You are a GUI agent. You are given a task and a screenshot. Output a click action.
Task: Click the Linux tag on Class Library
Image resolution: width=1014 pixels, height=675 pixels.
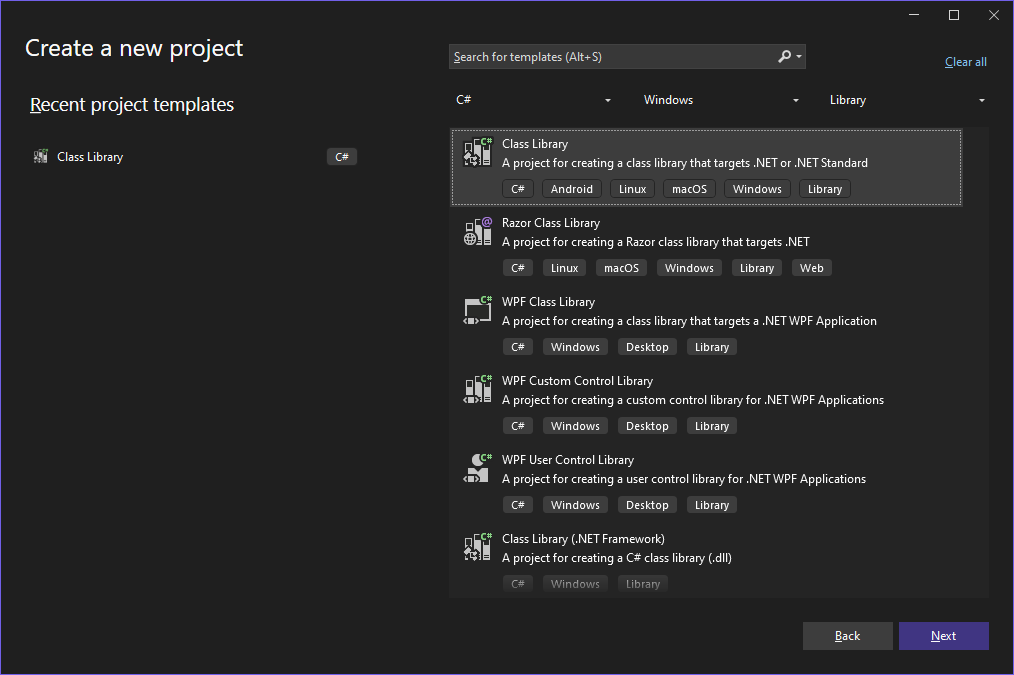point(632,189)
